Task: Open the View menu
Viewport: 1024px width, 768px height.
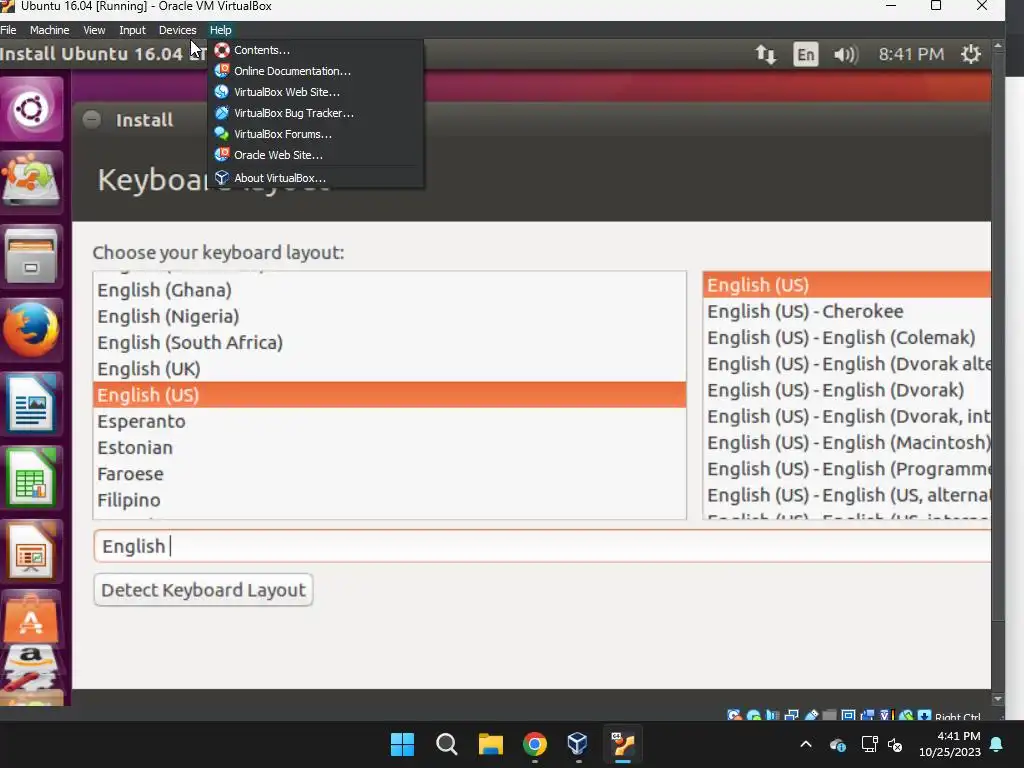Action: click(x=94, y=30)
